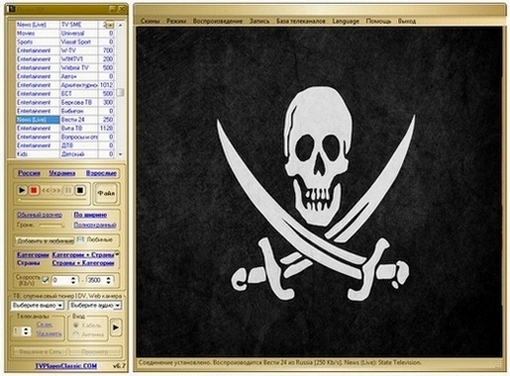Hit the fast-forward >> control
510x376 pixels.
point(57,191)
